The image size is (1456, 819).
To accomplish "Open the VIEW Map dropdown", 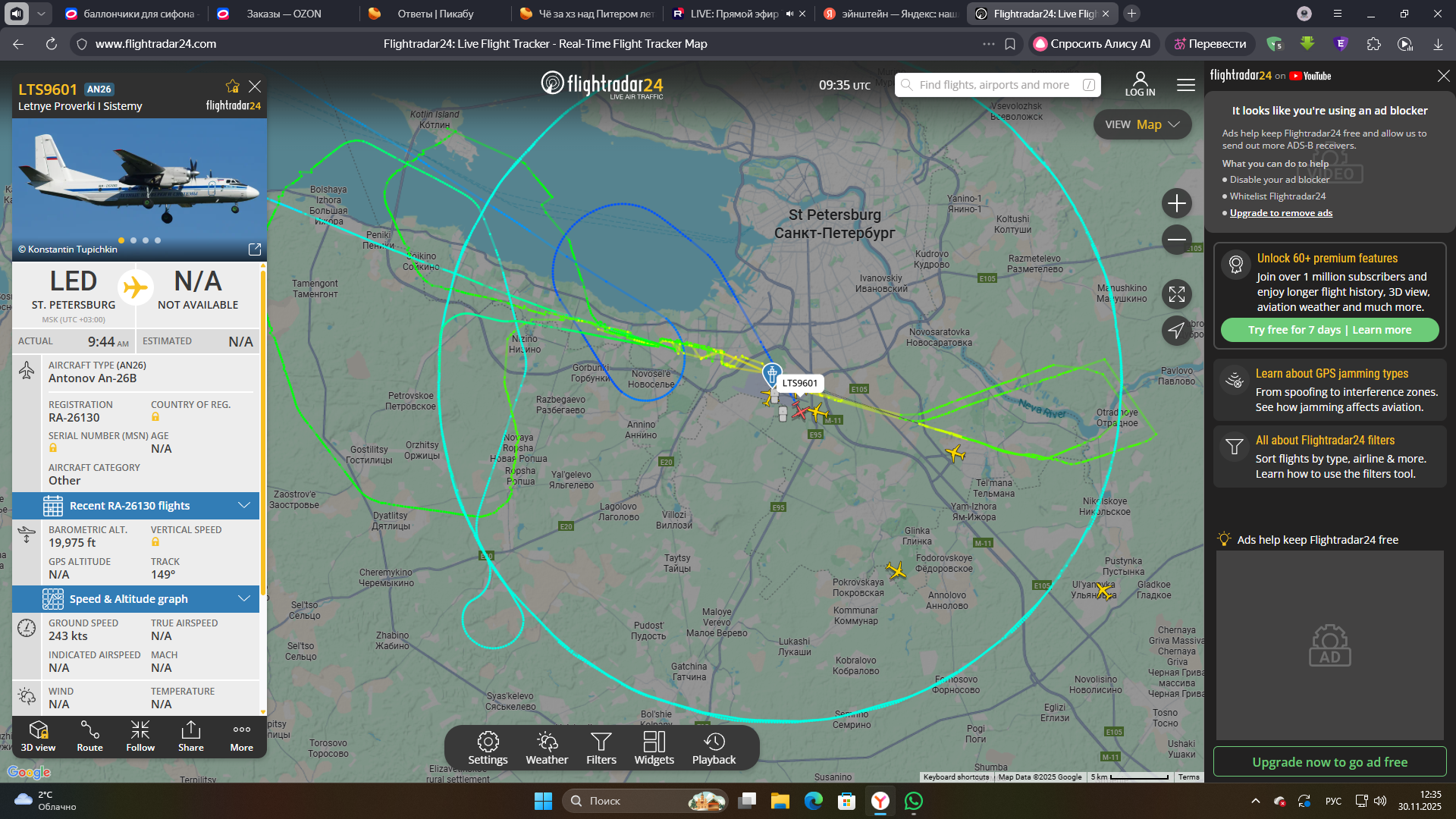I will tap(1142, 124).
